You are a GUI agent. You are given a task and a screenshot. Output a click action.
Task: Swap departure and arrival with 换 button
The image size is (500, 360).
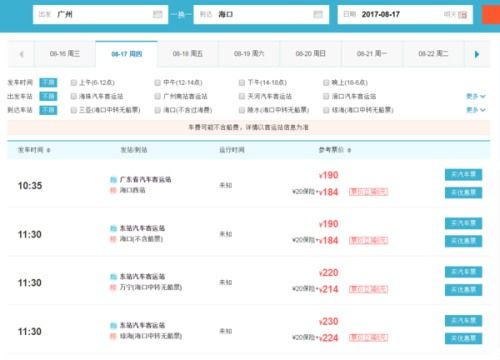point(181,15)
